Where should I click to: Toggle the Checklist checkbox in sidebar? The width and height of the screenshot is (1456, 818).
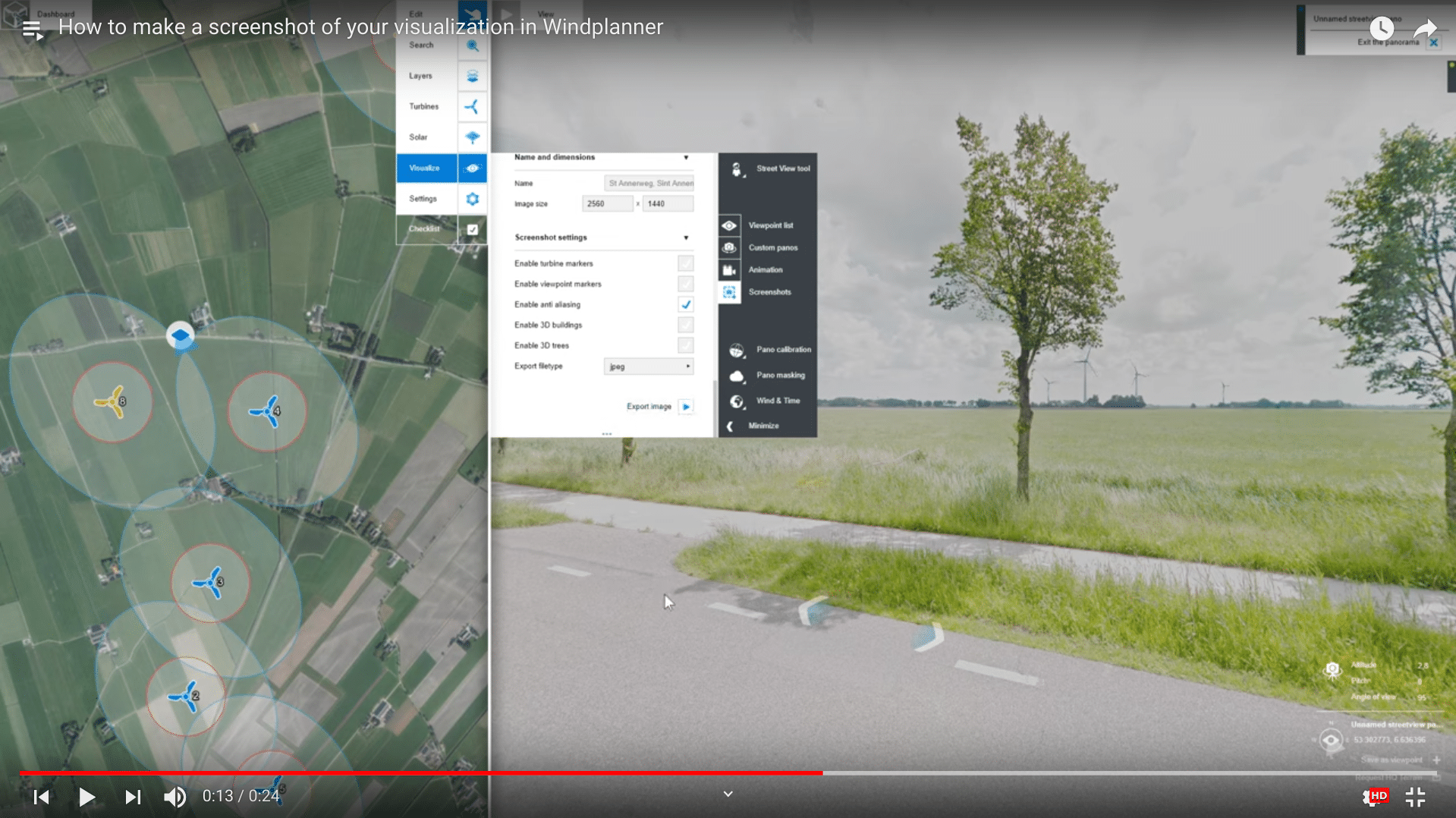(x=472, y=229)
